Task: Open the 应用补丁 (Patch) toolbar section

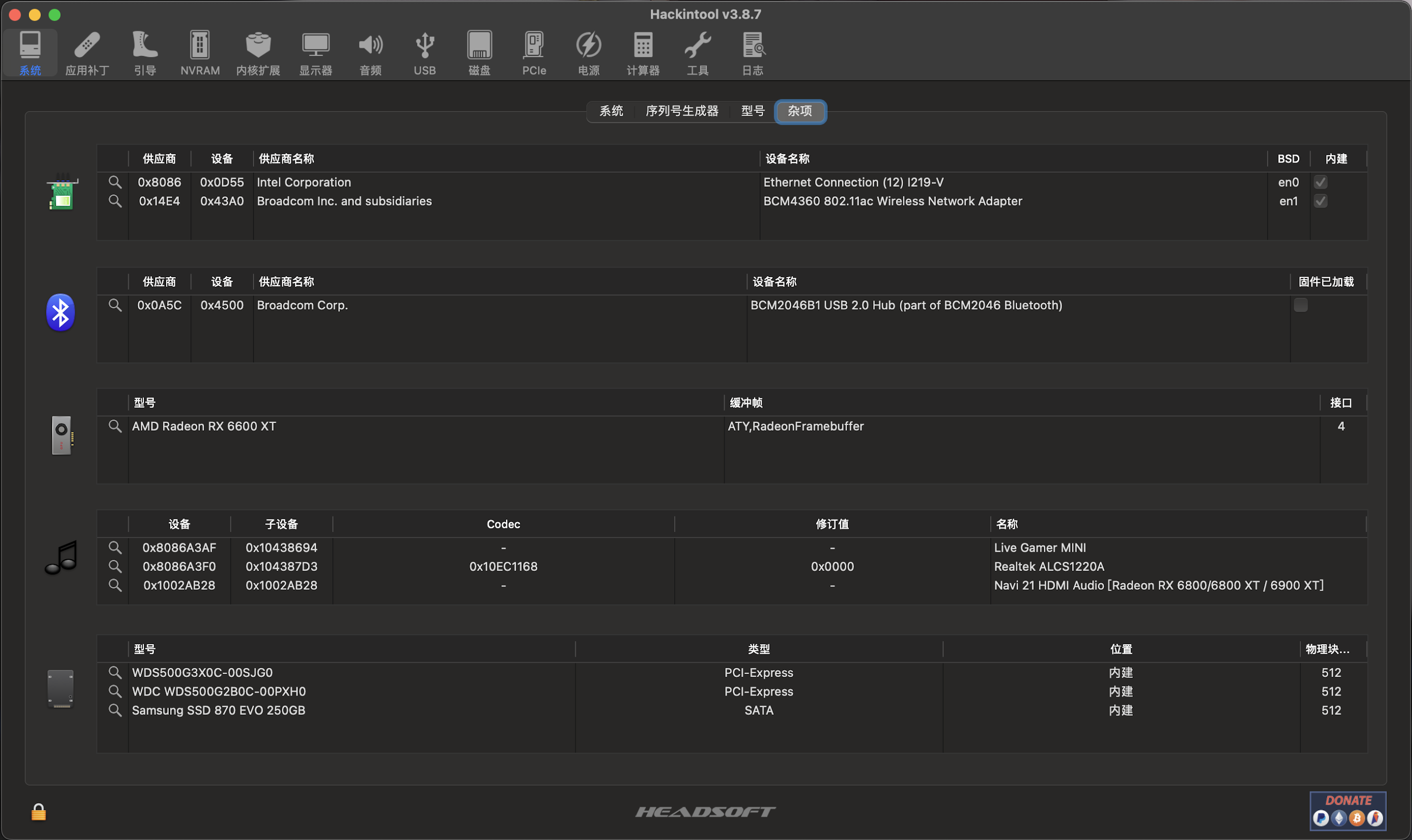Action: click(x=87, y=53)
